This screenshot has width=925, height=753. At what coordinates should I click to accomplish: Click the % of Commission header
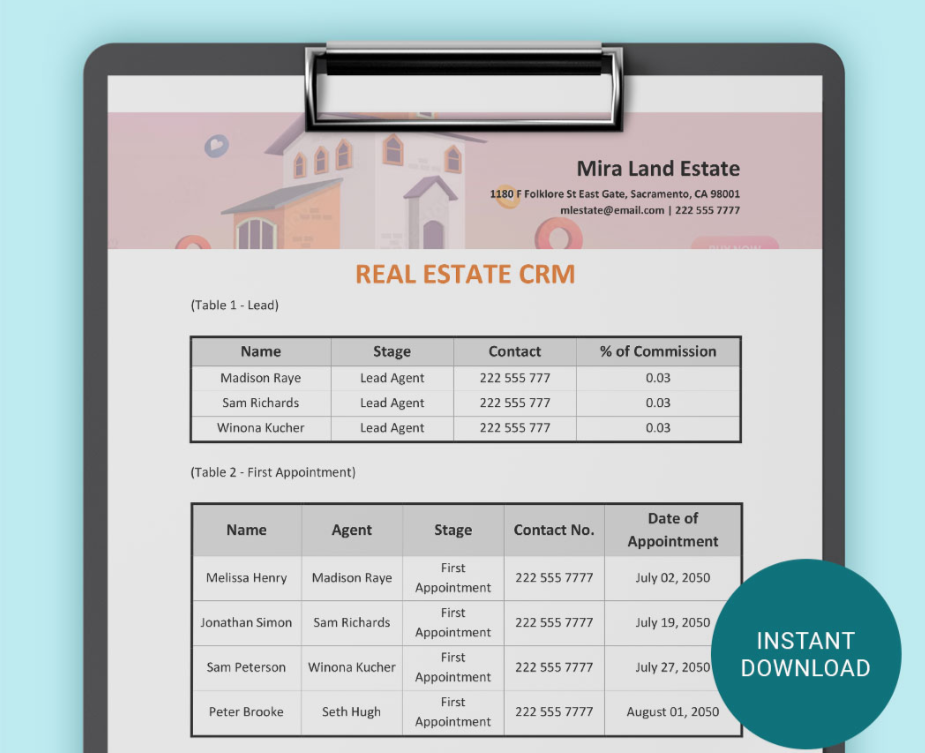[x=658, y=352]
